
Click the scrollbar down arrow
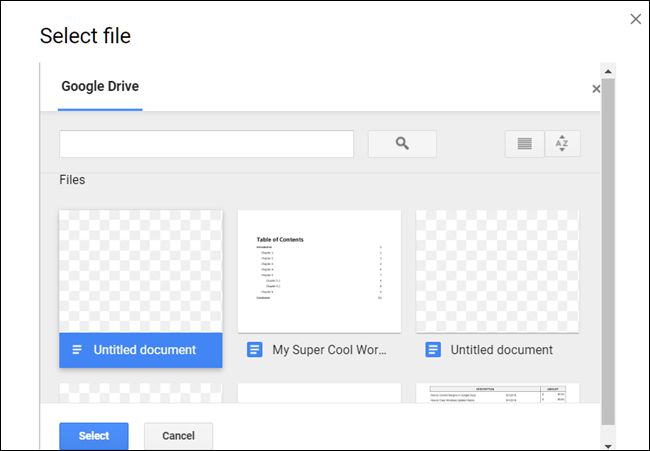click(x=608, y=446)
